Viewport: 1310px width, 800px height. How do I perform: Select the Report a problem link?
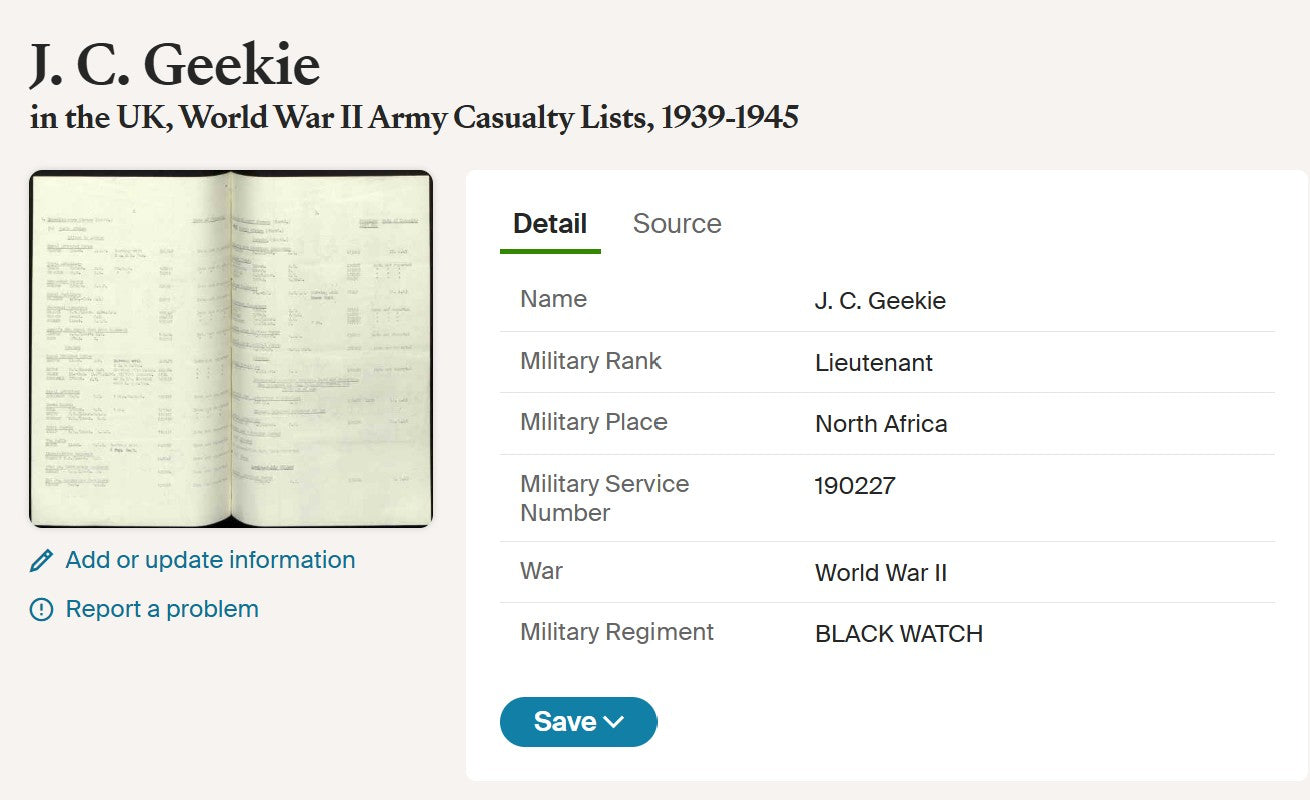pyautogui.click(x=162, y=609)
